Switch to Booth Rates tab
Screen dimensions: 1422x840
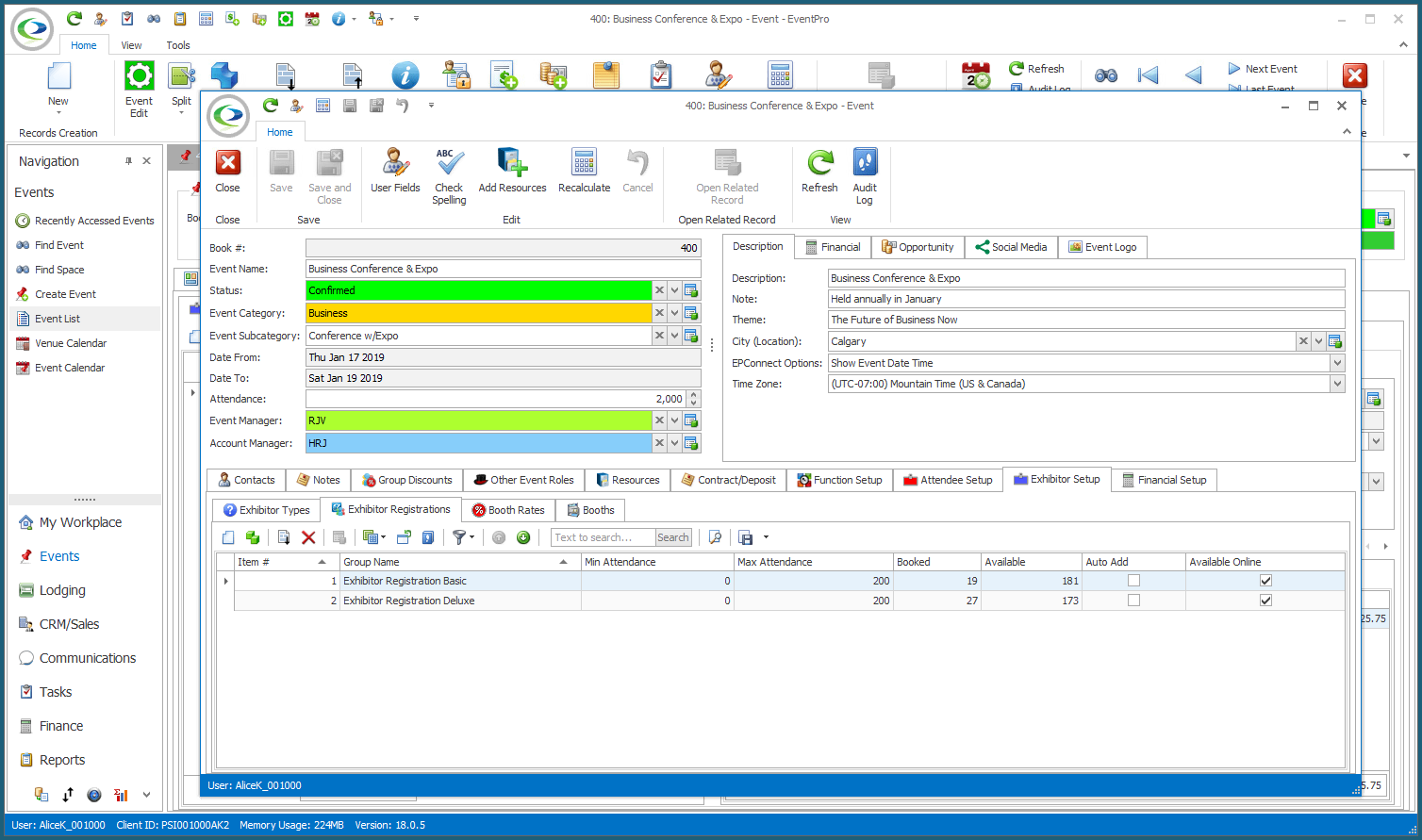click(x=508, y=510)
